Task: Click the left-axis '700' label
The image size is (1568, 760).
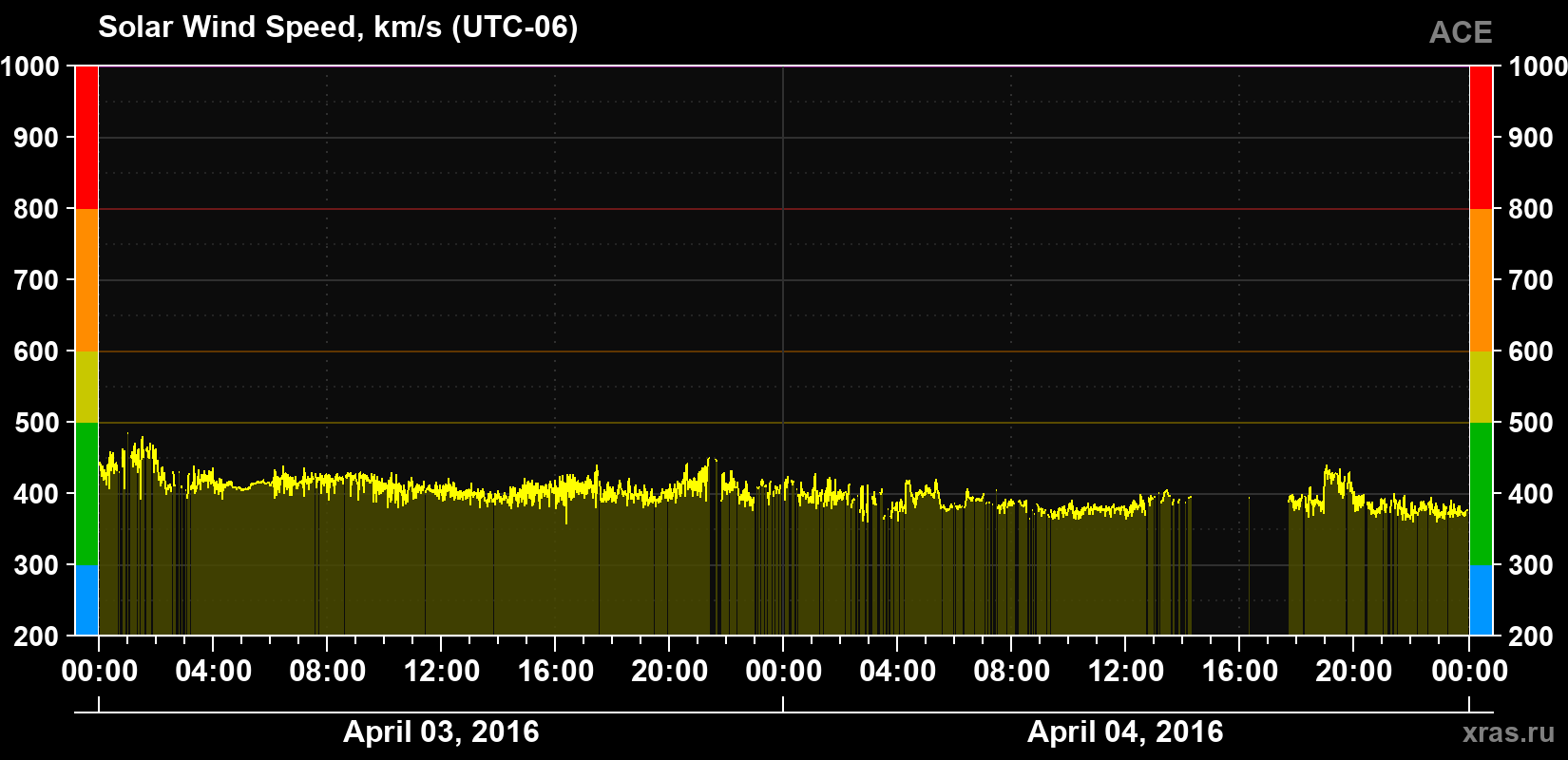Action: 37,280
